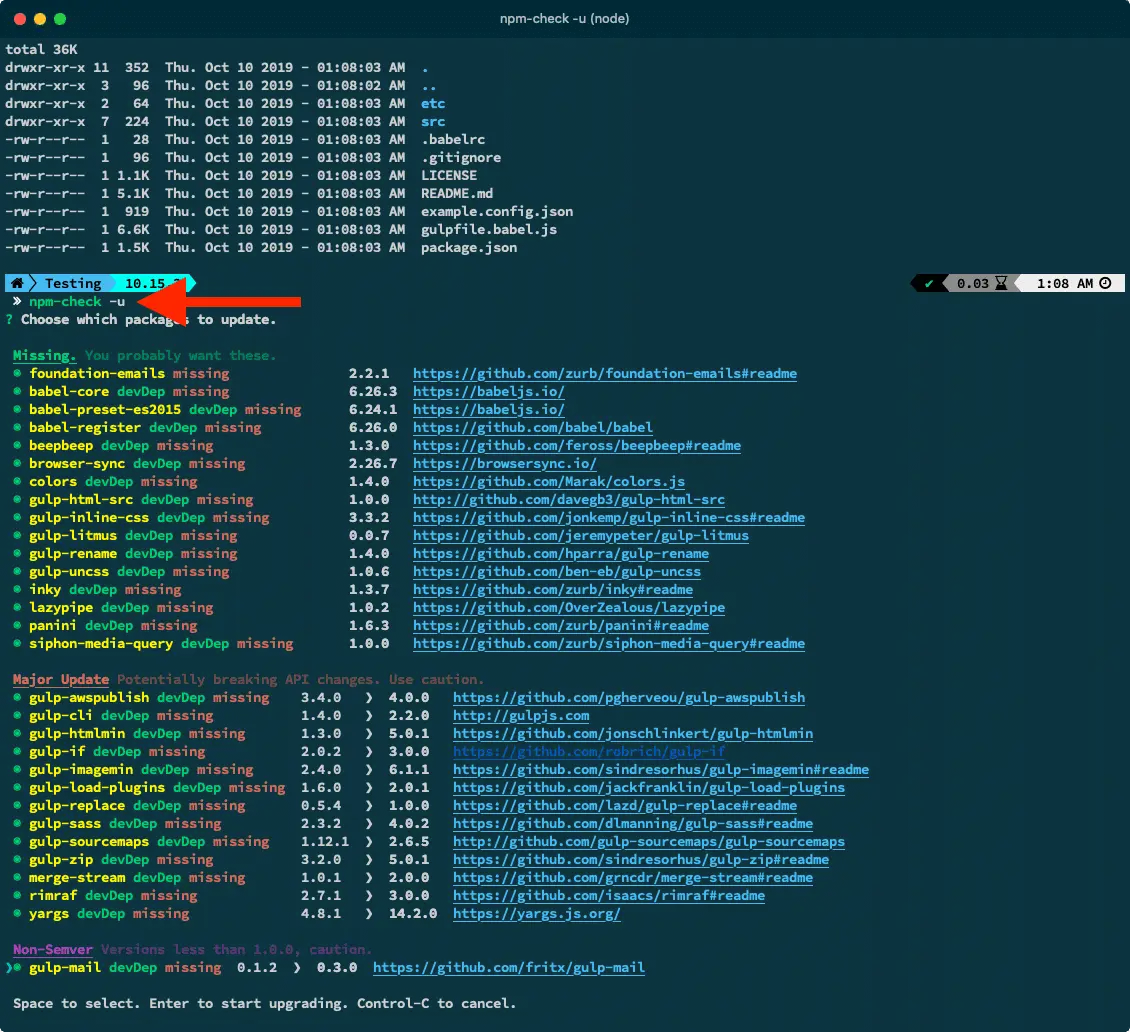Click the inky package name
Image resolution: width=1130 pixels, height=1032 pixels.
(45, 590)
